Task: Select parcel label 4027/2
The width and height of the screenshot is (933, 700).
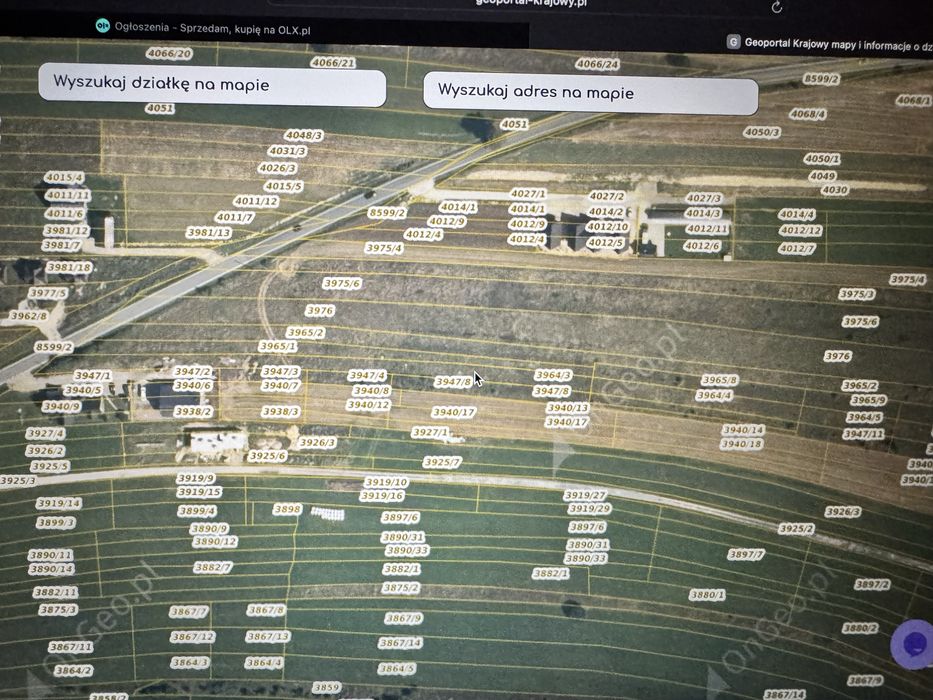Action: point(607,196)
